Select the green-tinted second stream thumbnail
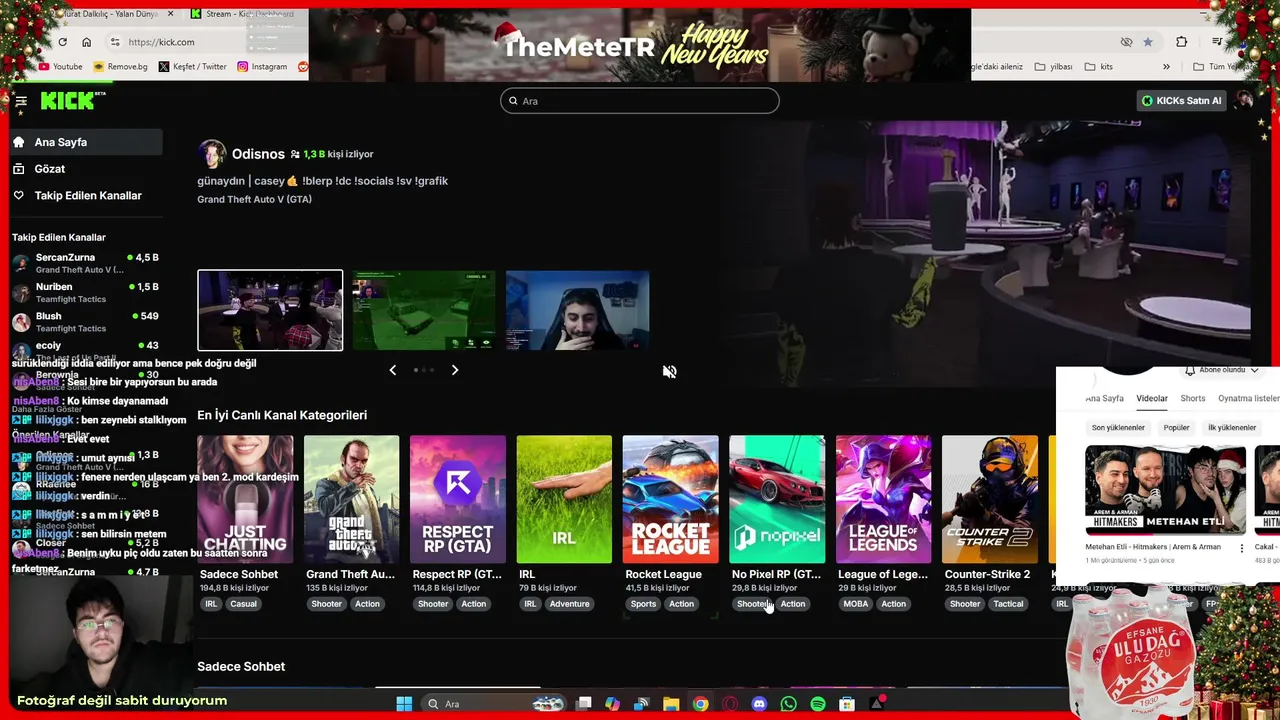 [x=423, y=310]
